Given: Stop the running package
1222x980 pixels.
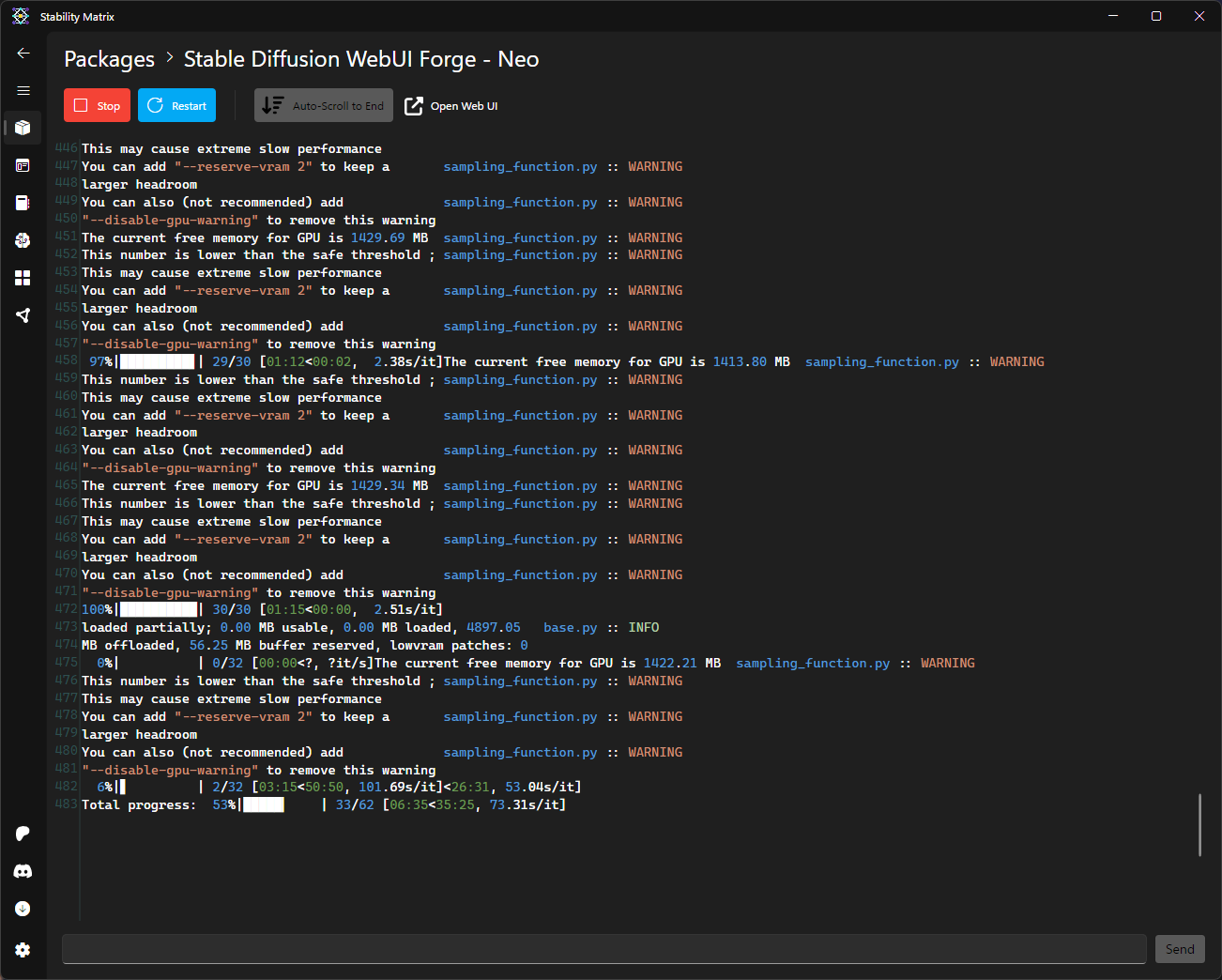Looking at the screenshot, I should click(x=98, y=105).
